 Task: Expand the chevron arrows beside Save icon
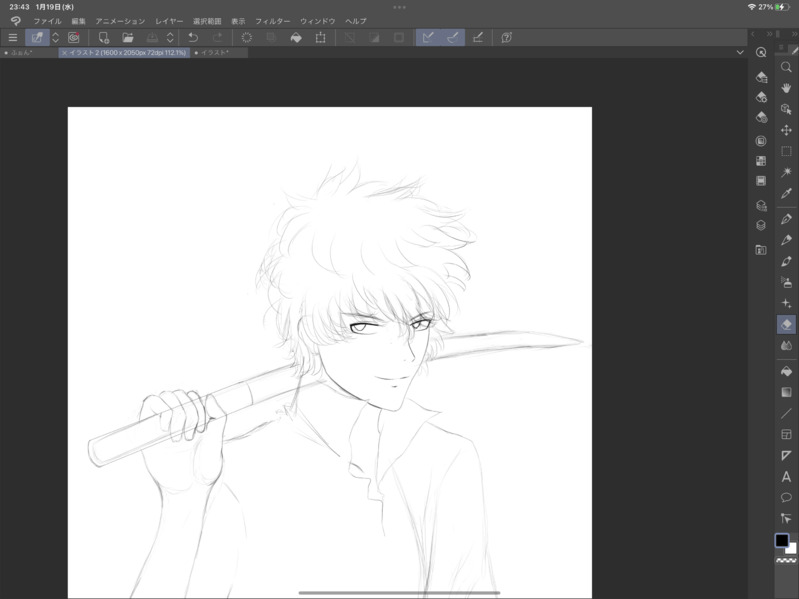[170, 38]
